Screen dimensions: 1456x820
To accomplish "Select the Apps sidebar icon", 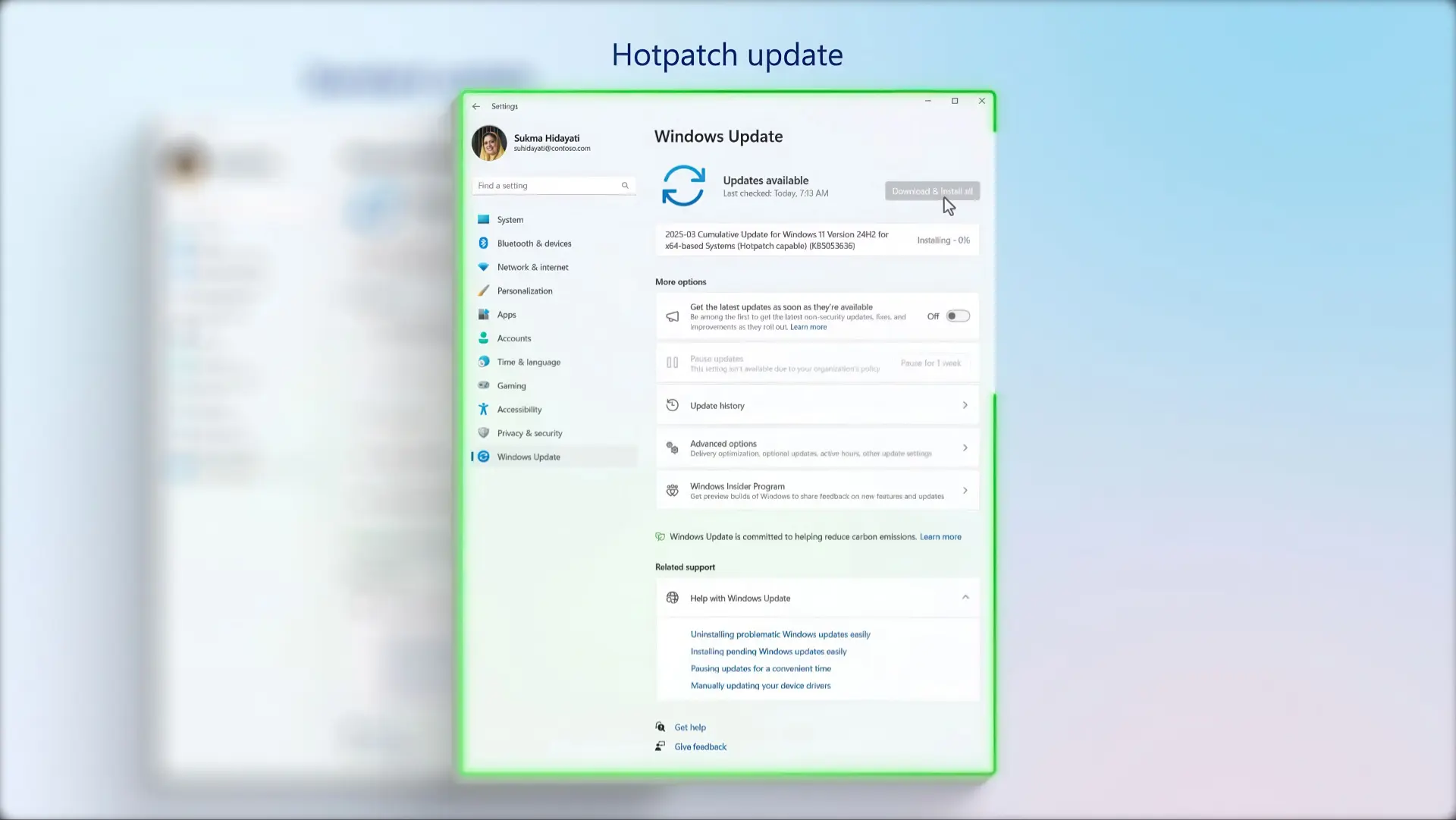I will point(483,314).
